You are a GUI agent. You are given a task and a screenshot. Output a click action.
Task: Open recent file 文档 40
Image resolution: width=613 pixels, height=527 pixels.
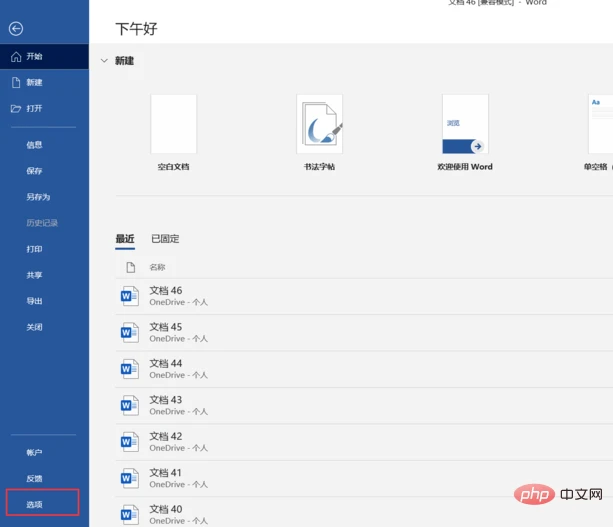coord(364,513)
